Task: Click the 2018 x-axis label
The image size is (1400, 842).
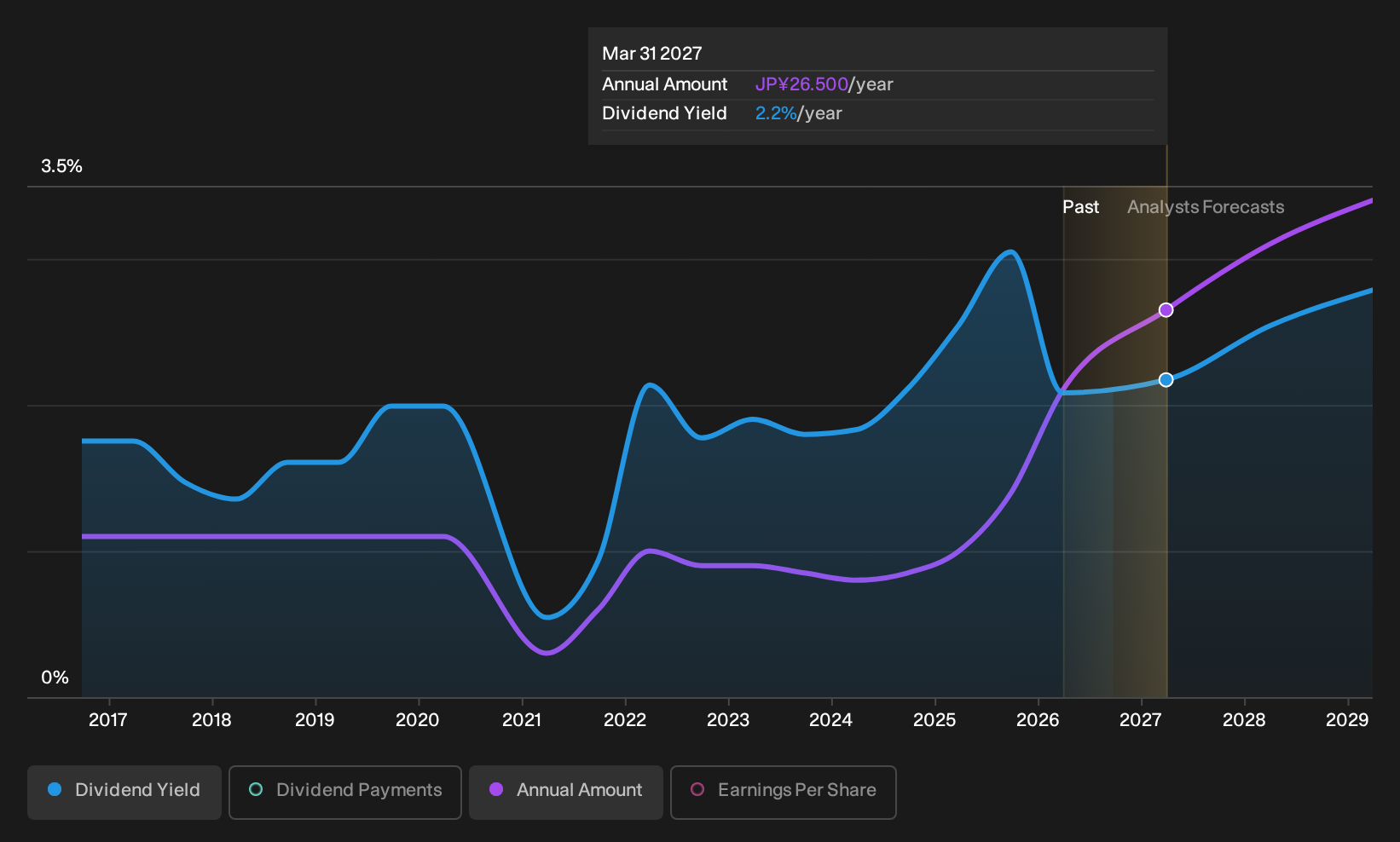Action: pyautogui.click(x=211, y=720)
